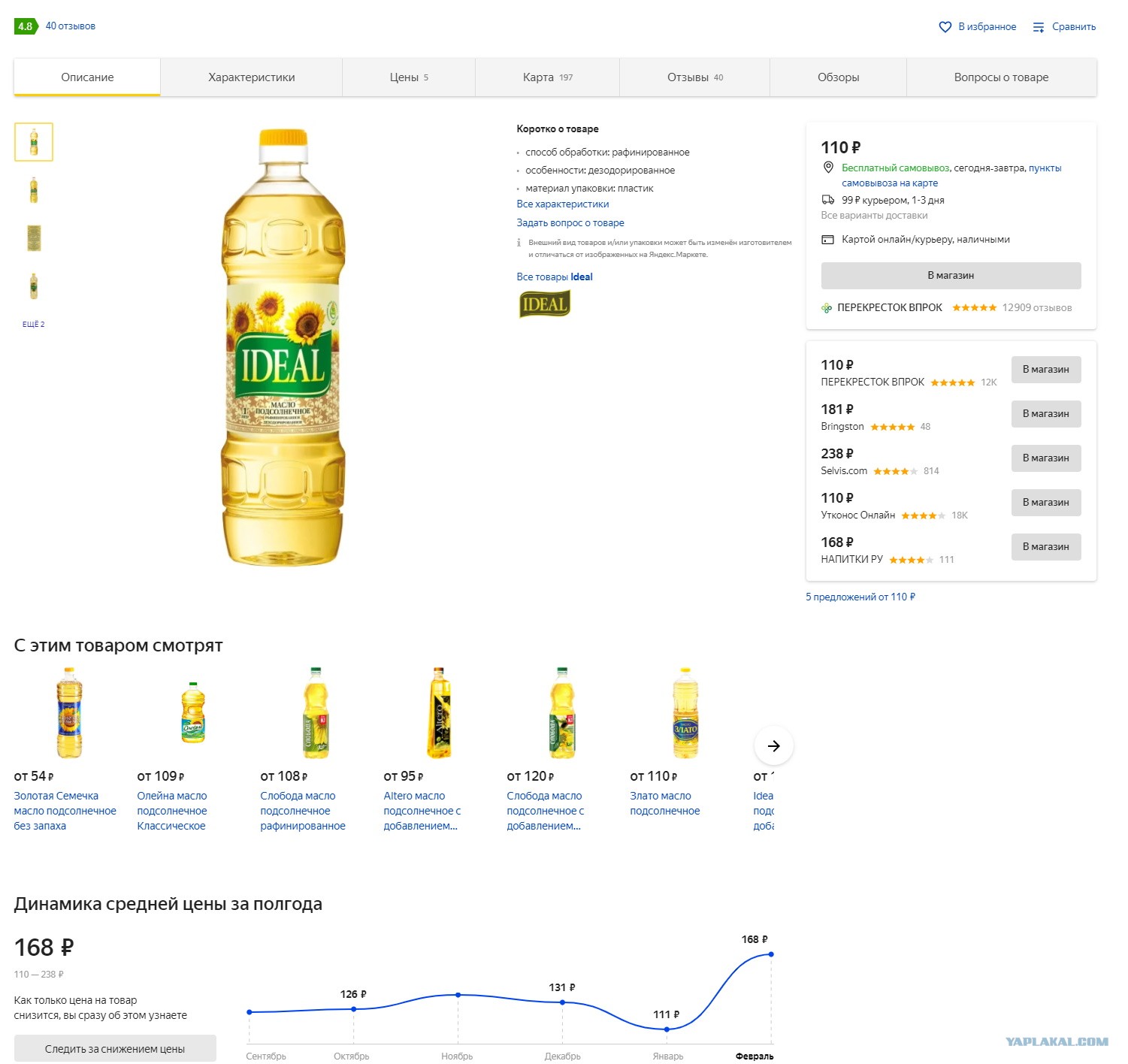Open the Selvis.com shop name link

tap(844, 471)
